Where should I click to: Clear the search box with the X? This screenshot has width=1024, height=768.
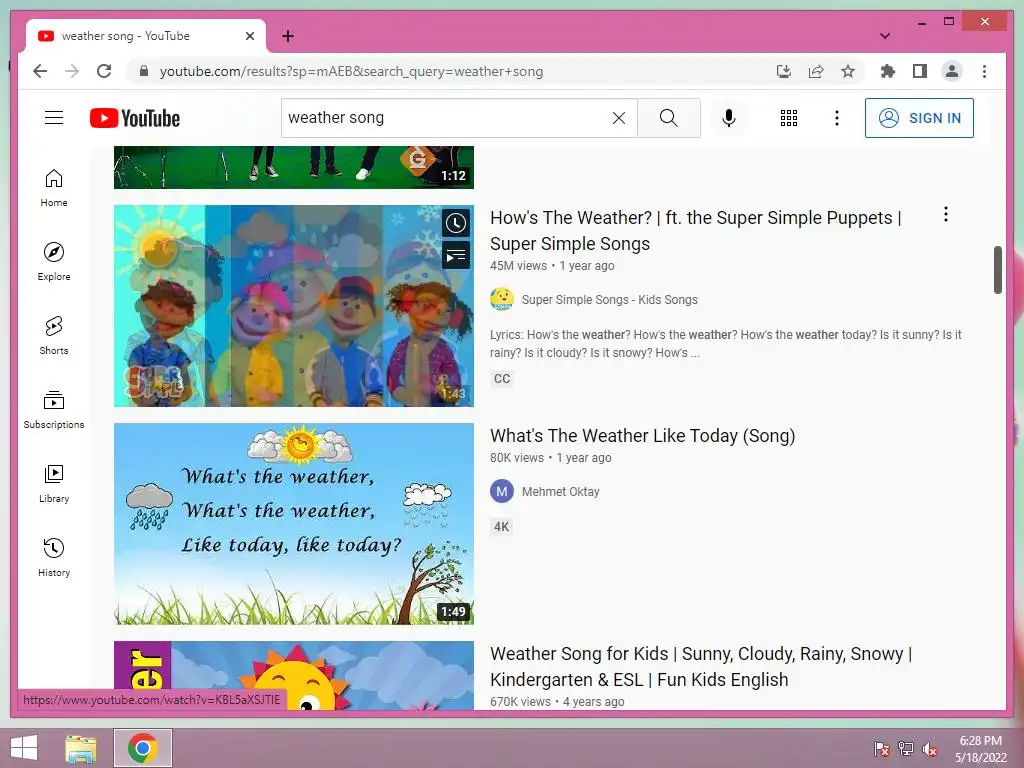[x=618, y=118]
